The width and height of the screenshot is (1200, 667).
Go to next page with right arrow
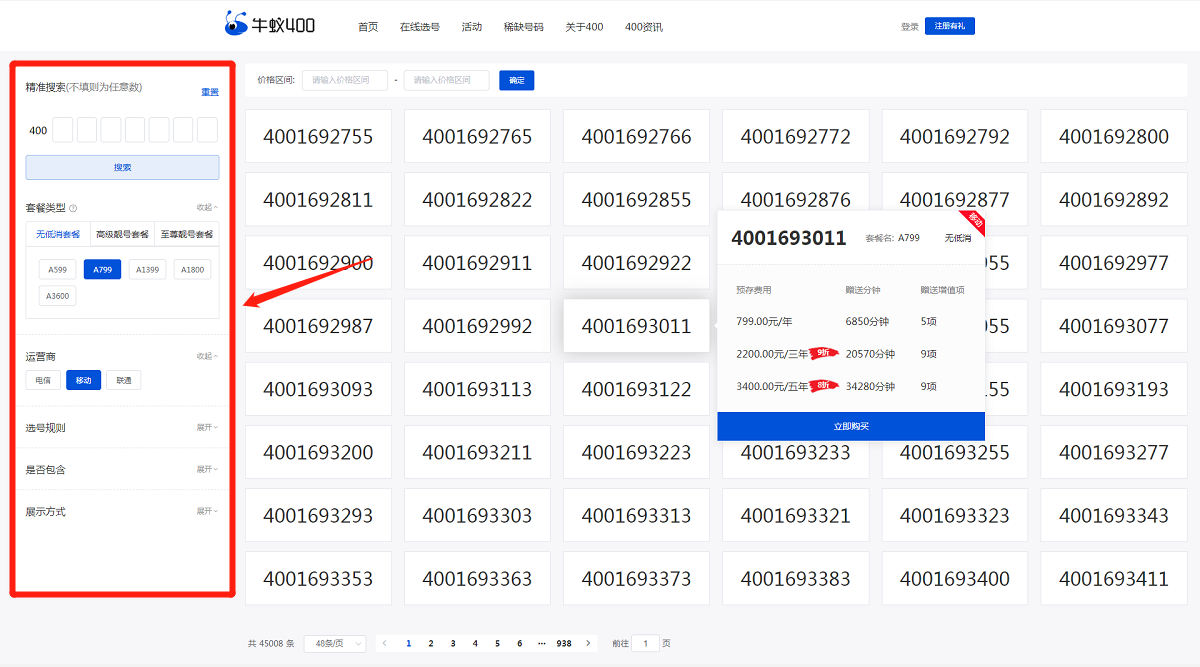pyautogui.click(x=588, y=643)
